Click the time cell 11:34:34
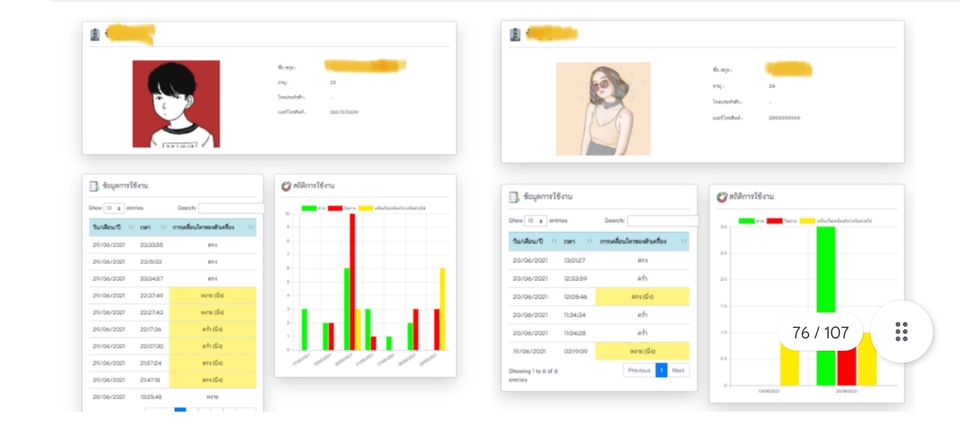960x432 pixels. pos(576,315)
